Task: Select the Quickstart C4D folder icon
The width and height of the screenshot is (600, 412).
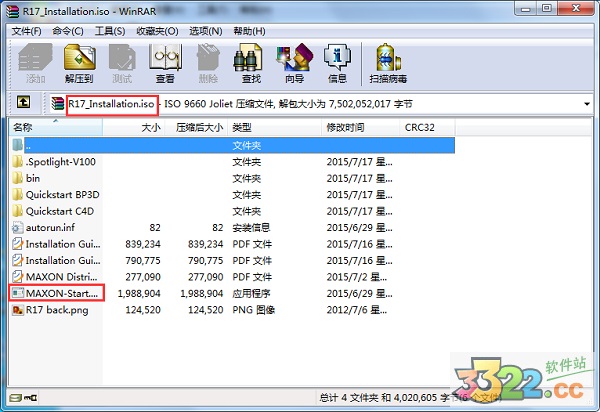Action: pyautogui.click(x=17, y=211)
